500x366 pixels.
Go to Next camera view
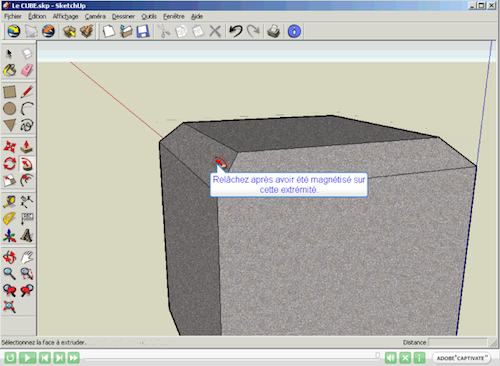point(27,290)
